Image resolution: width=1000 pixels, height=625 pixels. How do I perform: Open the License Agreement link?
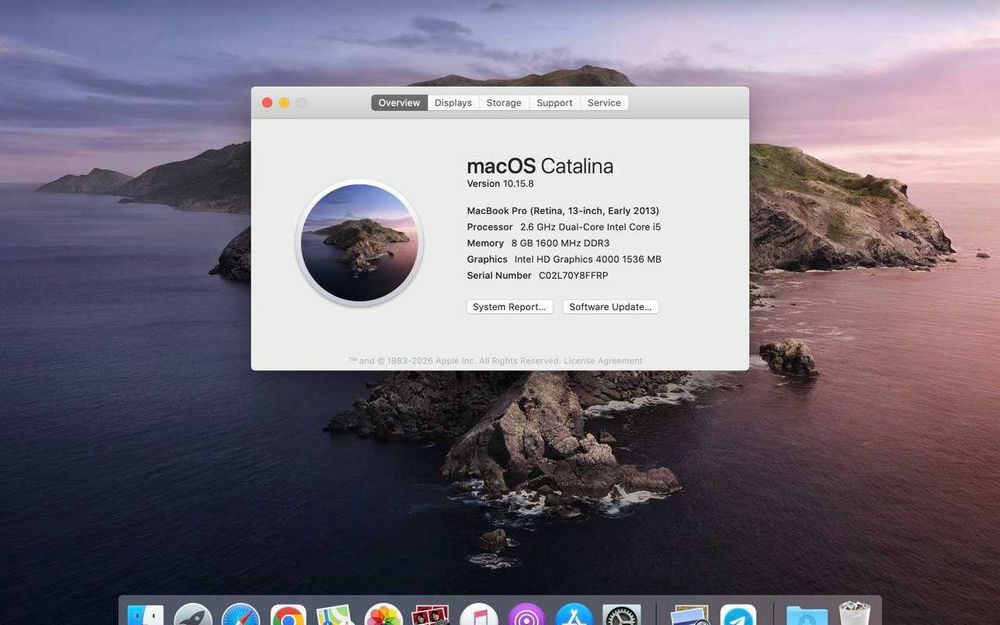603,361
